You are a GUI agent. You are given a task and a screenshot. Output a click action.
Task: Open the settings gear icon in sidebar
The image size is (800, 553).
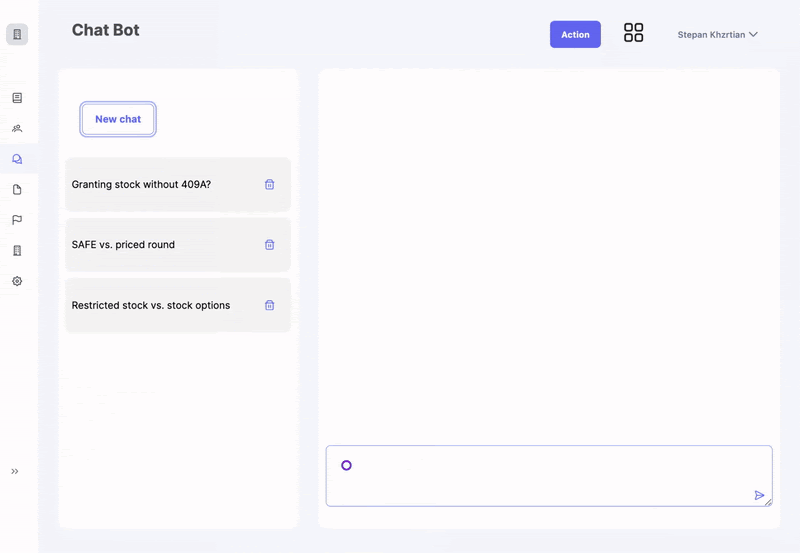pyautogui.click(x=17, y=281)
